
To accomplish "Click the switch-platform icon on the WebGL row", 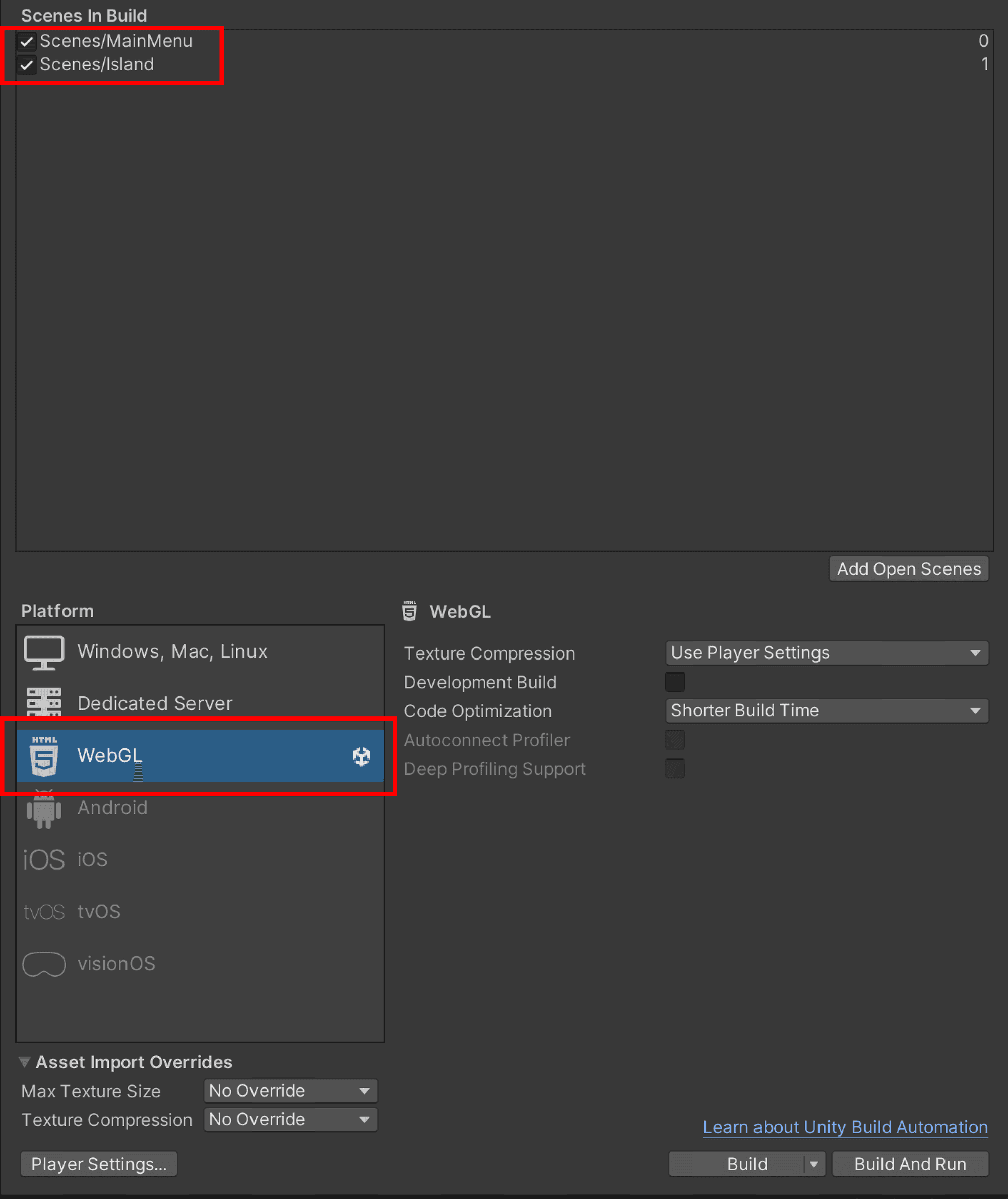I will [x=361, y=756].
